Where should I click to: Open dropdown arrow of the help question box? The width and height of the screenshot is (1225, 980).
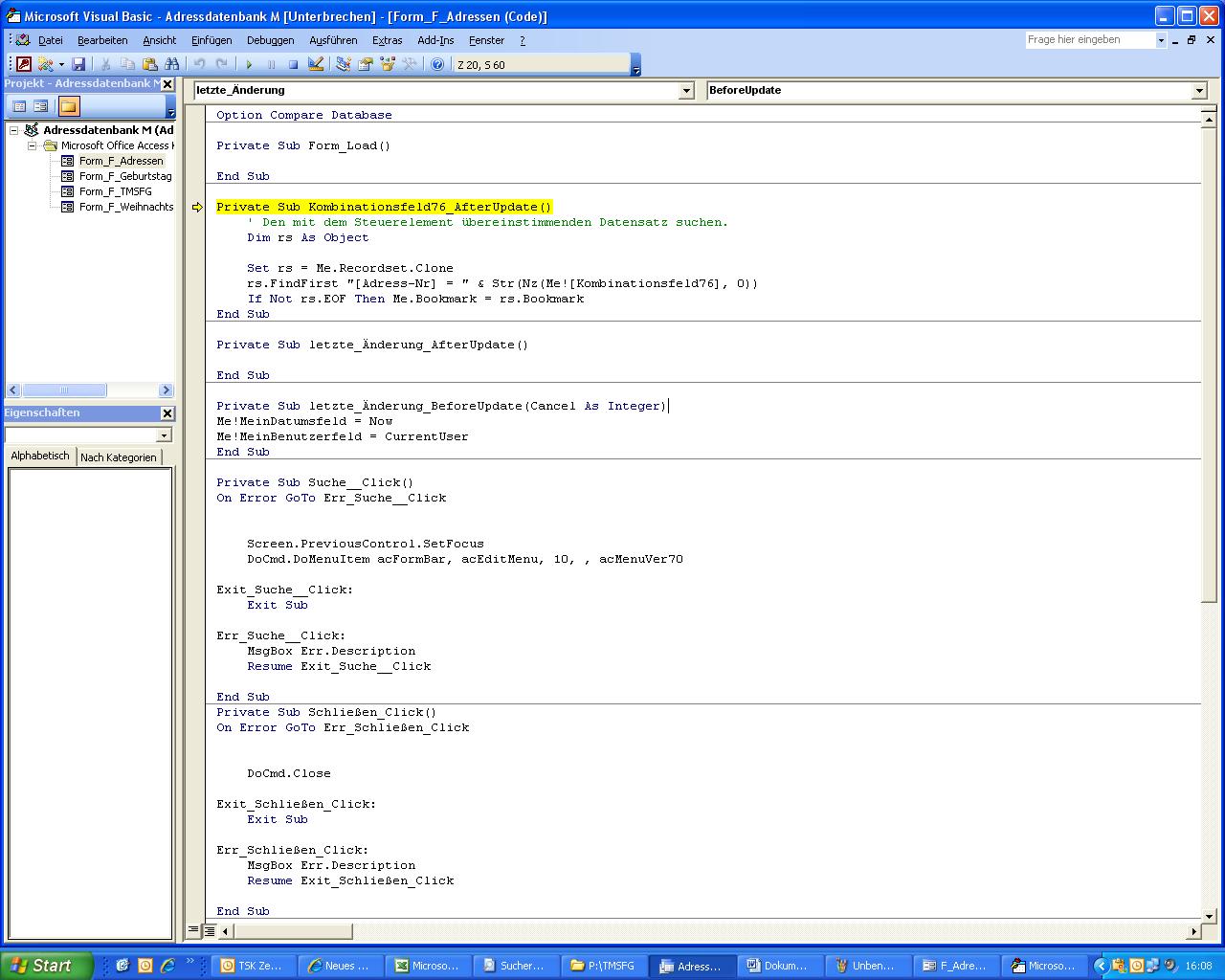coord(1161,40)
